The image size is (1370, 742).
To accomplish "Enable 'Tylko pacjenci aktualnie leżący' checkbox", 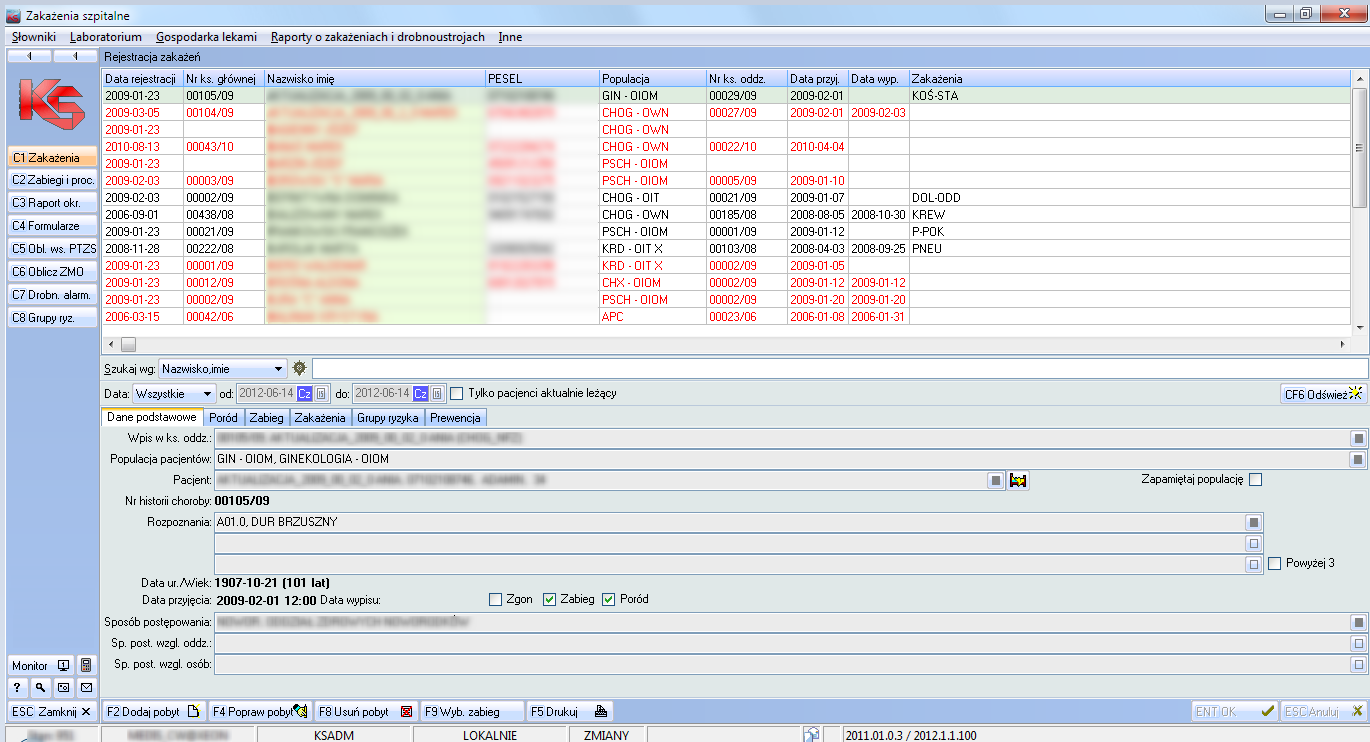I will tap(457, 393).
